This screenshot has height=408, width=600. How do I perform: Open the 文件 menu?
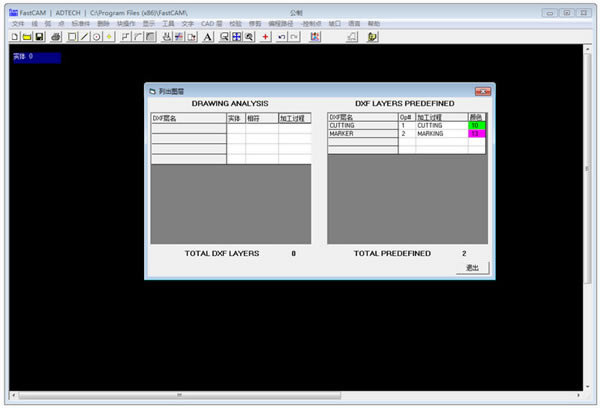[18, 23]
